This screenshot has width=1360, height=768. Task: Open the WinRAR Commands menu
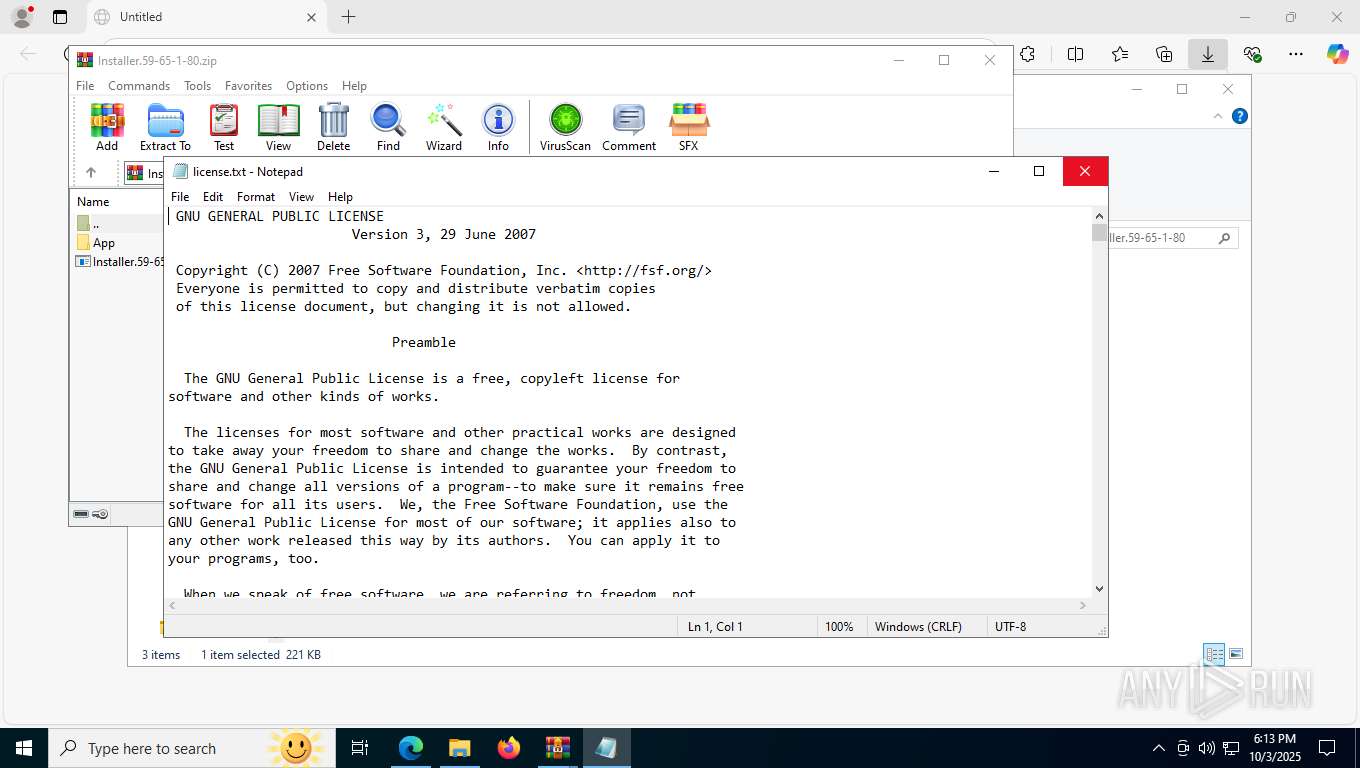tap(139, 86)
